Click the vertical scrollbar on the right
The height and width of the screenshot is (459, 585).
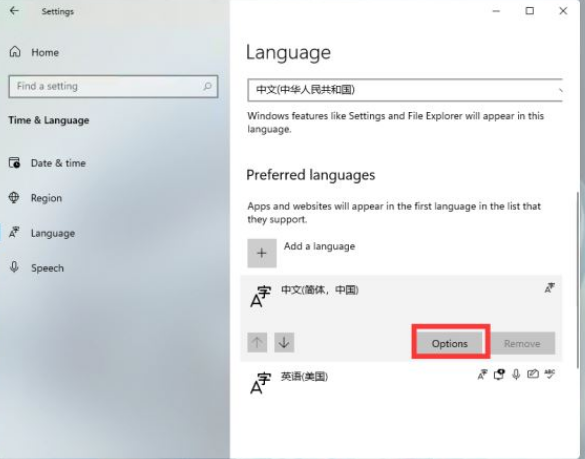[x=578, y=280]
